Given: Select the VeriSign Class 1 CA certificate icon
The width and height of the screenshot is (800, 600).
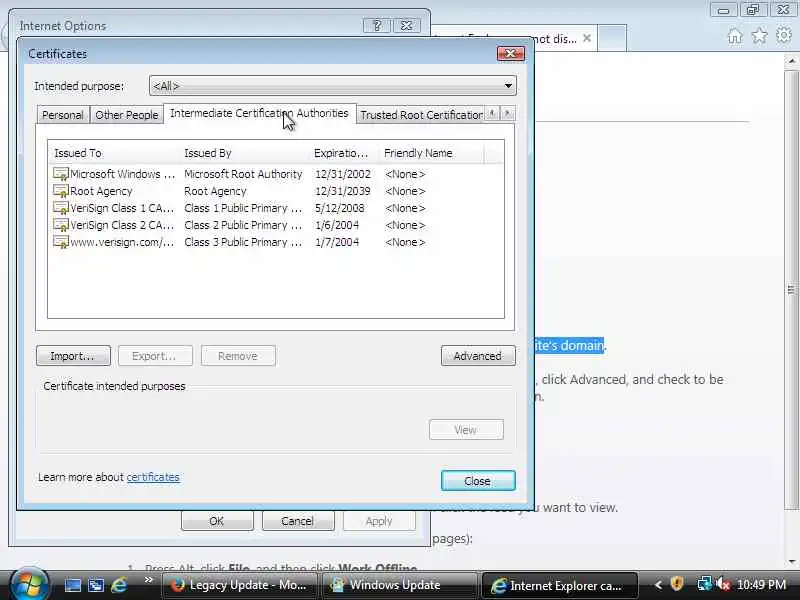Looking at the screenshot, I should click(x=61, y=208).
